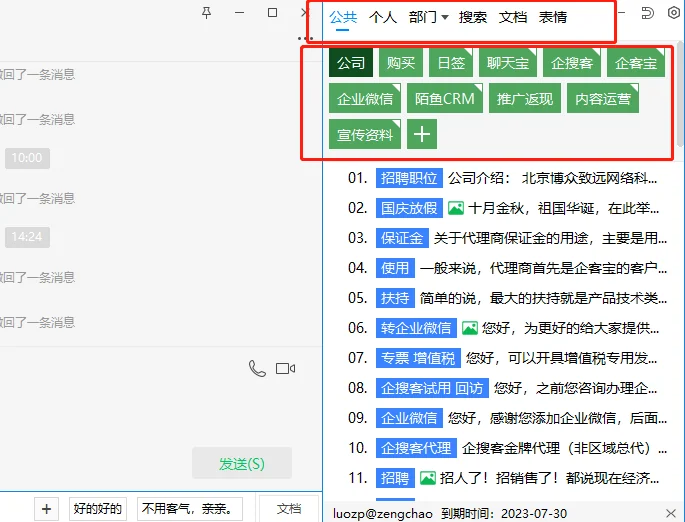Viewport: 685px width, 522px height.
Task: Open entry 09 blue 企业微信 script
Action: coord(508,418)
